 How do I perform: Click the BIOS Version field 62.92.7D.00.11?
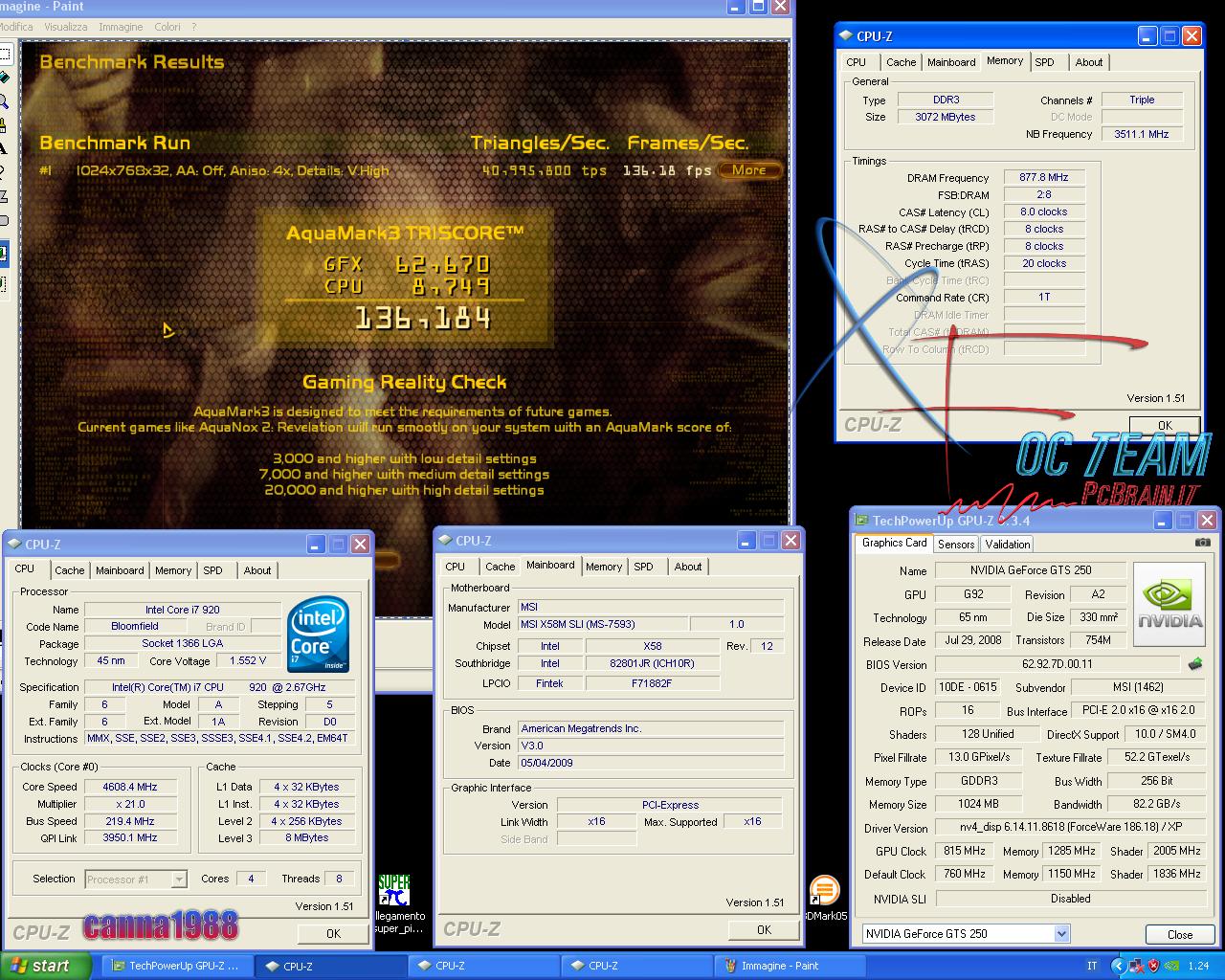tap(1058, 663)
